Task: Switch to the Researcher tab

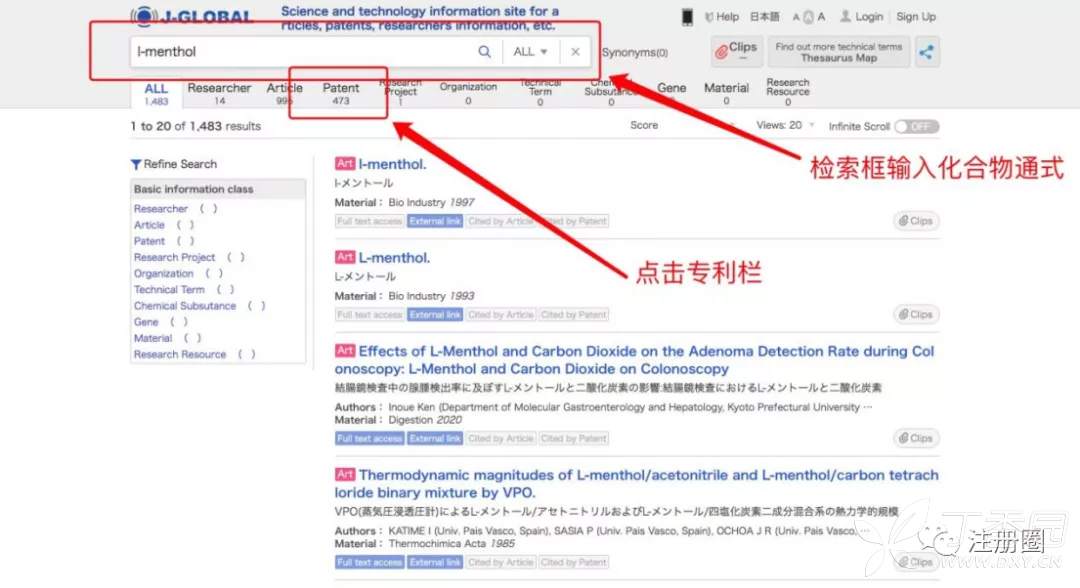Action: [219, 94]
